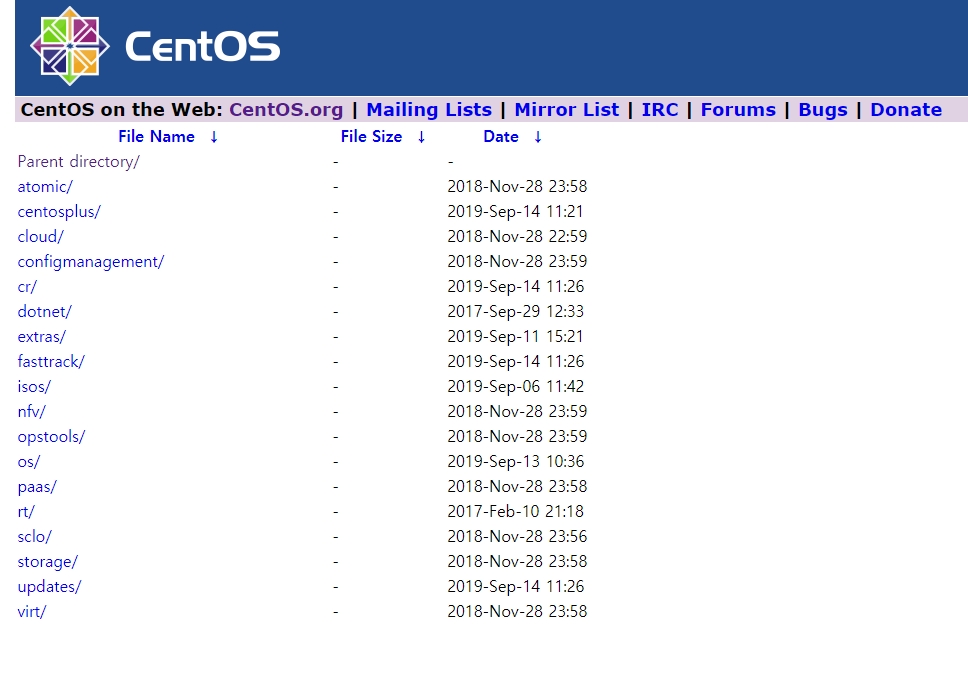Click the File Size sort arrow

click(x=421, y=137)
